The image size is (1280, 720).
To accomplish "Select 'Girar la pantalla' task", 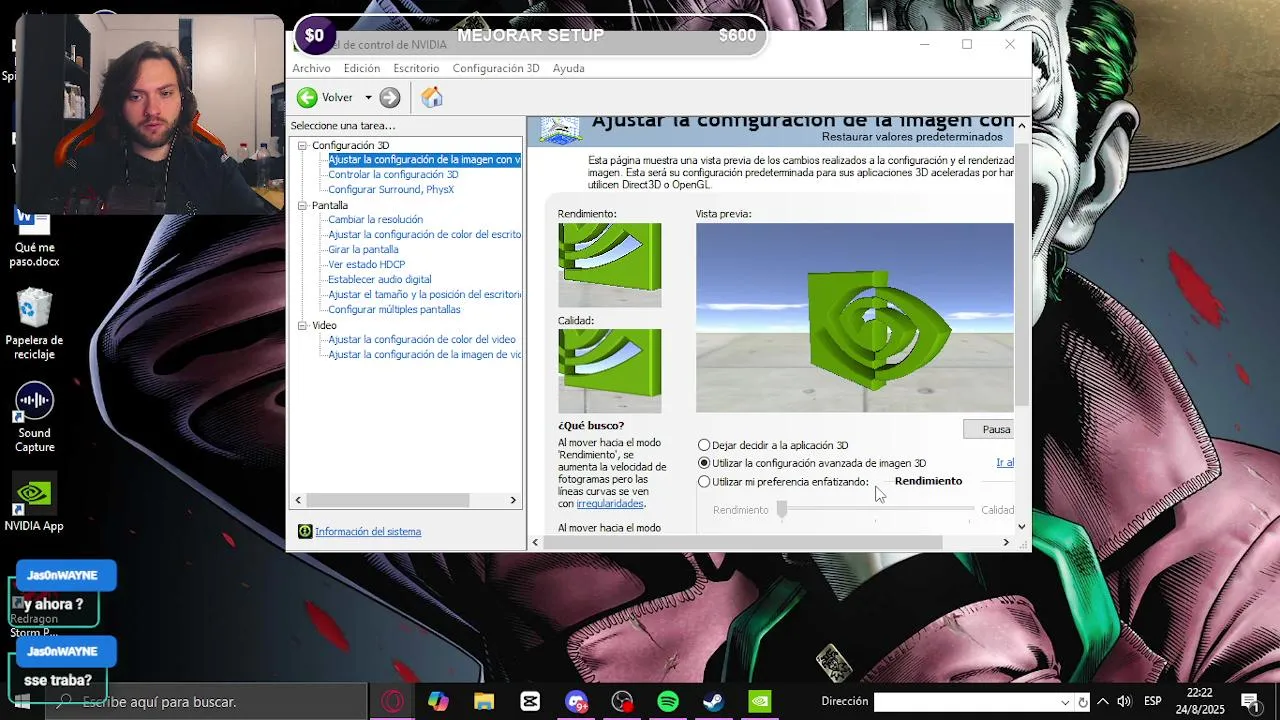I will [363, 249].
